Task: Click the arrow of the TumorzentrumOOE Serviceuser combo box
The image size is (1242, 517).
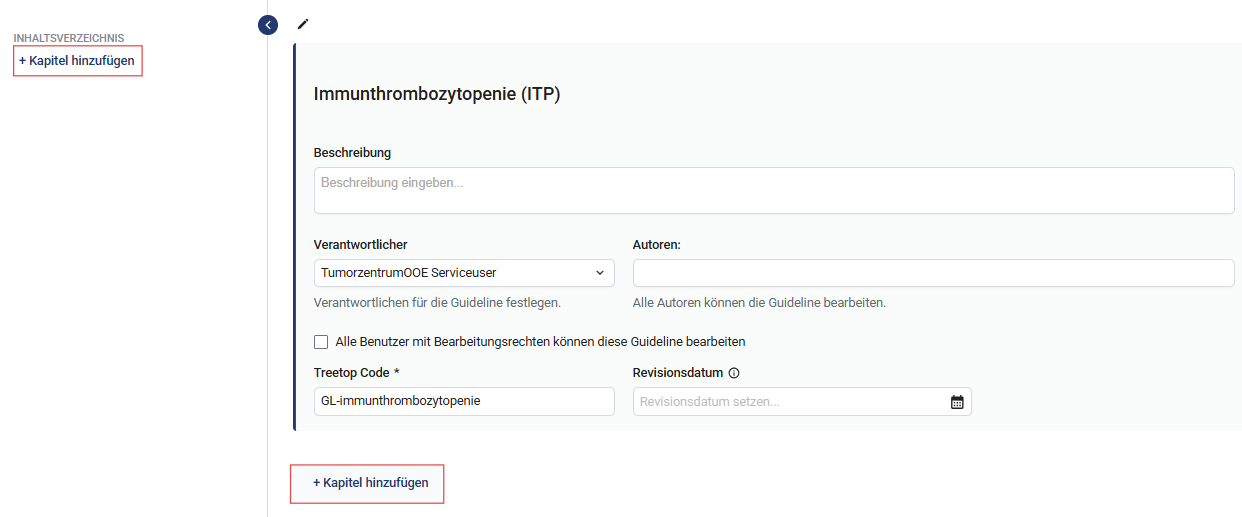Action: pos(600,273)
